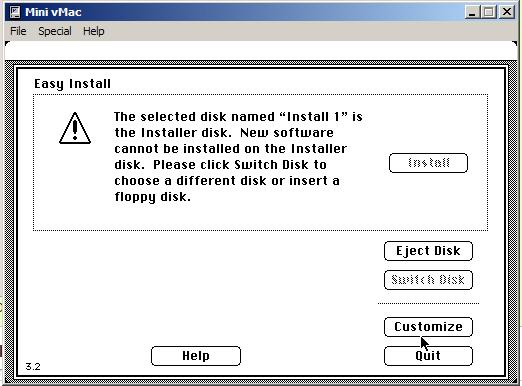Click the warning triangle icon
The width and height of the screenshot is (522, 386).
coord(75,128)
